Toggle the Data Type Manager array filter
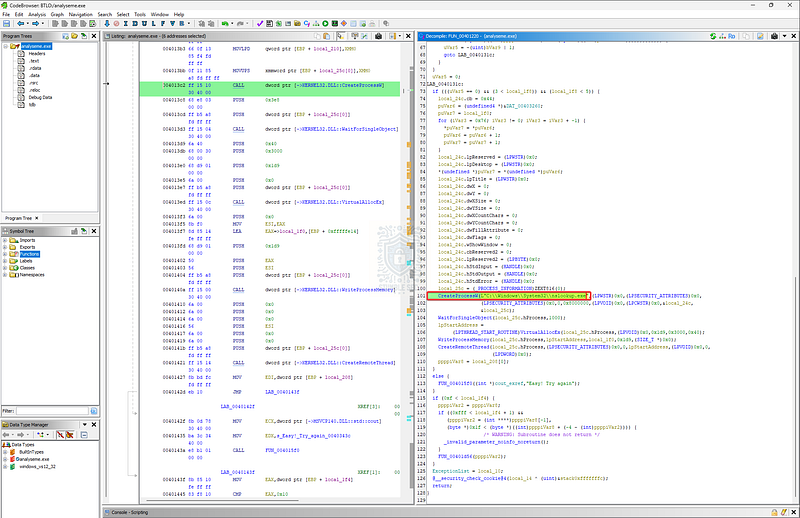 click(60, 435)
